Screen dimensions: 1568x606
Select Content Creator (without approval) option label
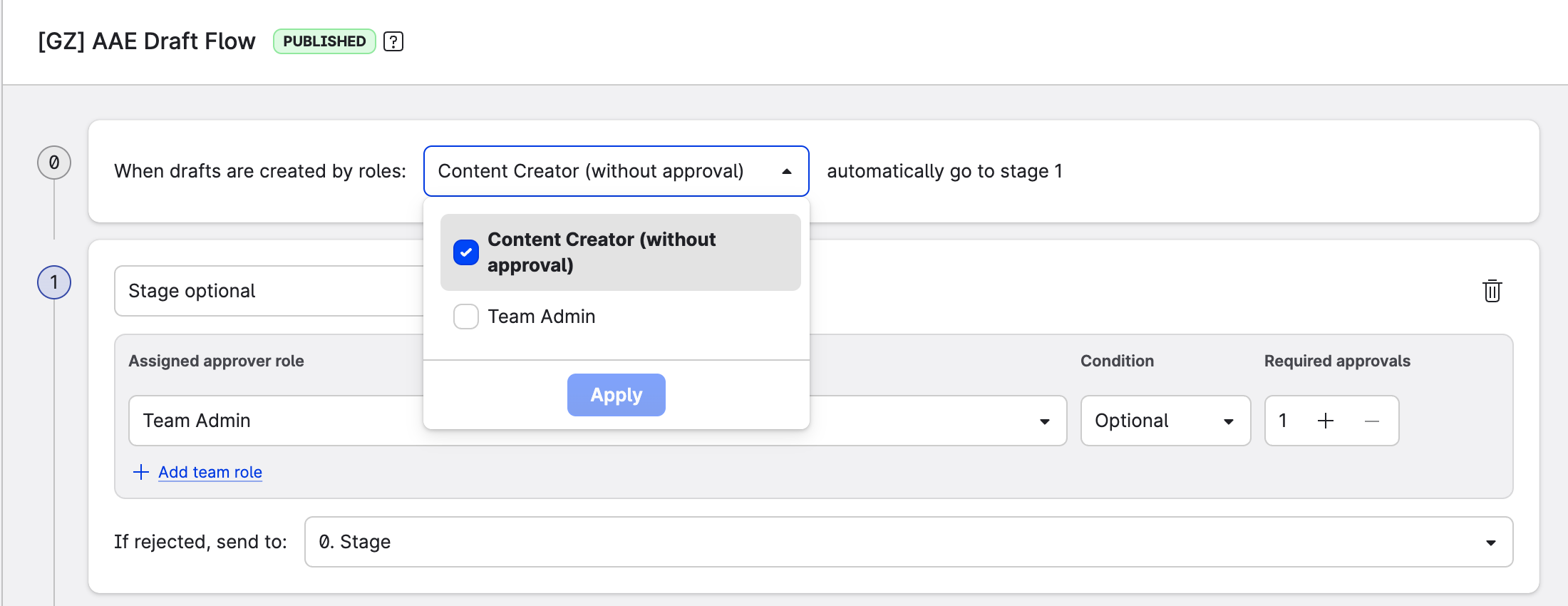[x=602, y=252]
